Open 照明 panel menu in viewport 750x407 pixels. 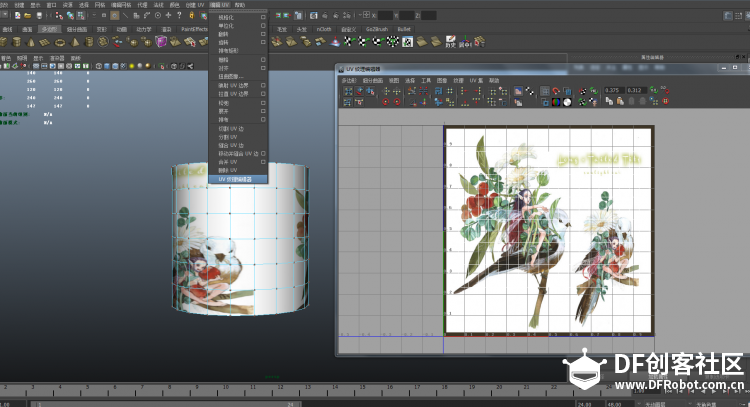[x=22, y=58]
